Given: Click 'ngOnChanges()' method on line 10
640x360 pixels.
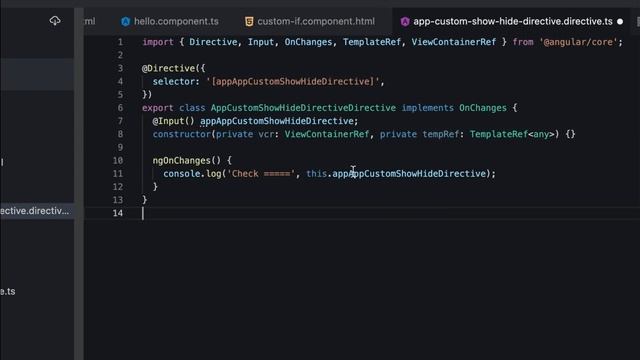Looking at the screenshot, I should pyautogui.click(x=187, y=160).
